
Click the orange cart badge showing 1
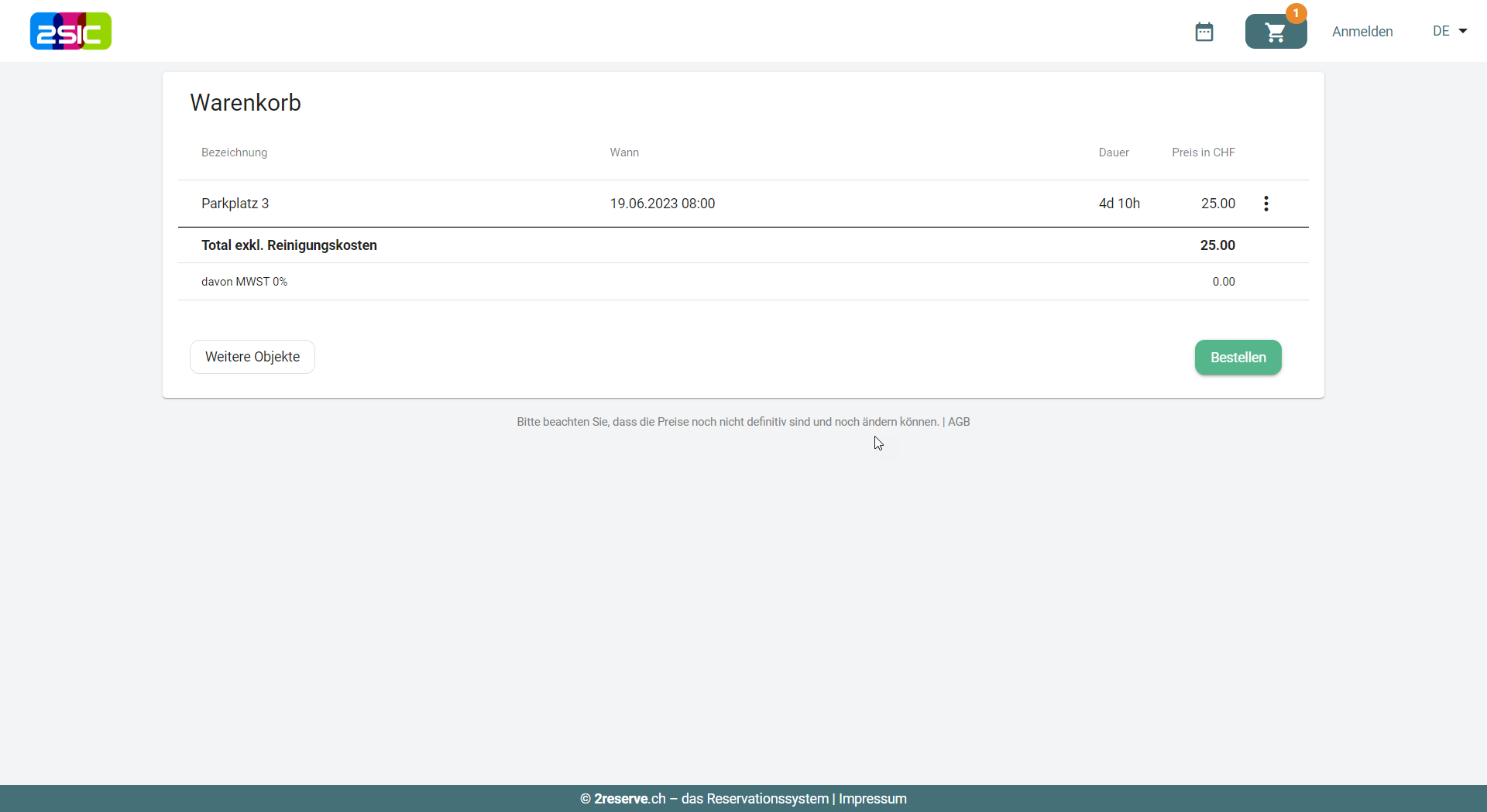coord(1296,13)
